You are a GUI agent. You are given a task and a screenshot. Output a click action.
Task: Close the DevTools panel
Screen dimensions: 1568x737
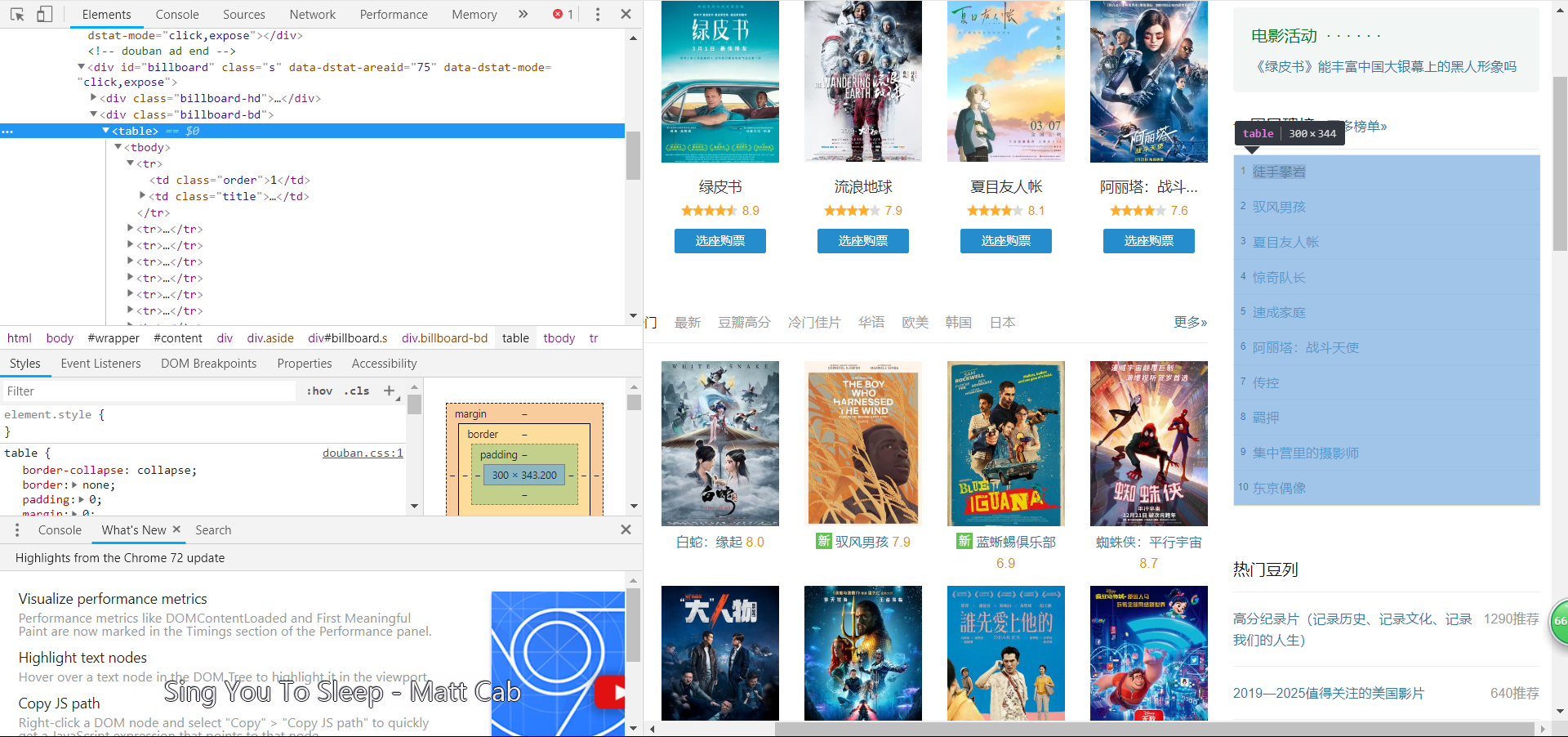(x=626, y=14)
